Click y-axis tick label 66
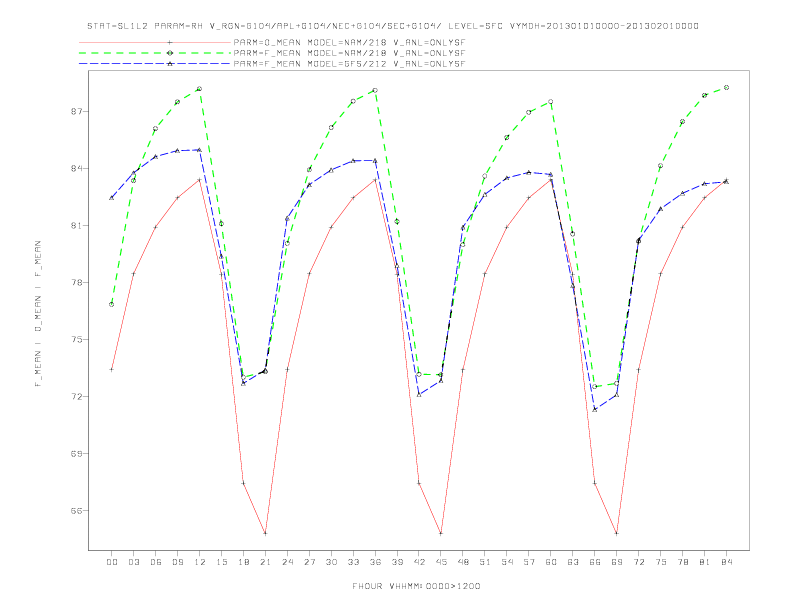This screenshot has height=612, width=792. click(77, 511)
